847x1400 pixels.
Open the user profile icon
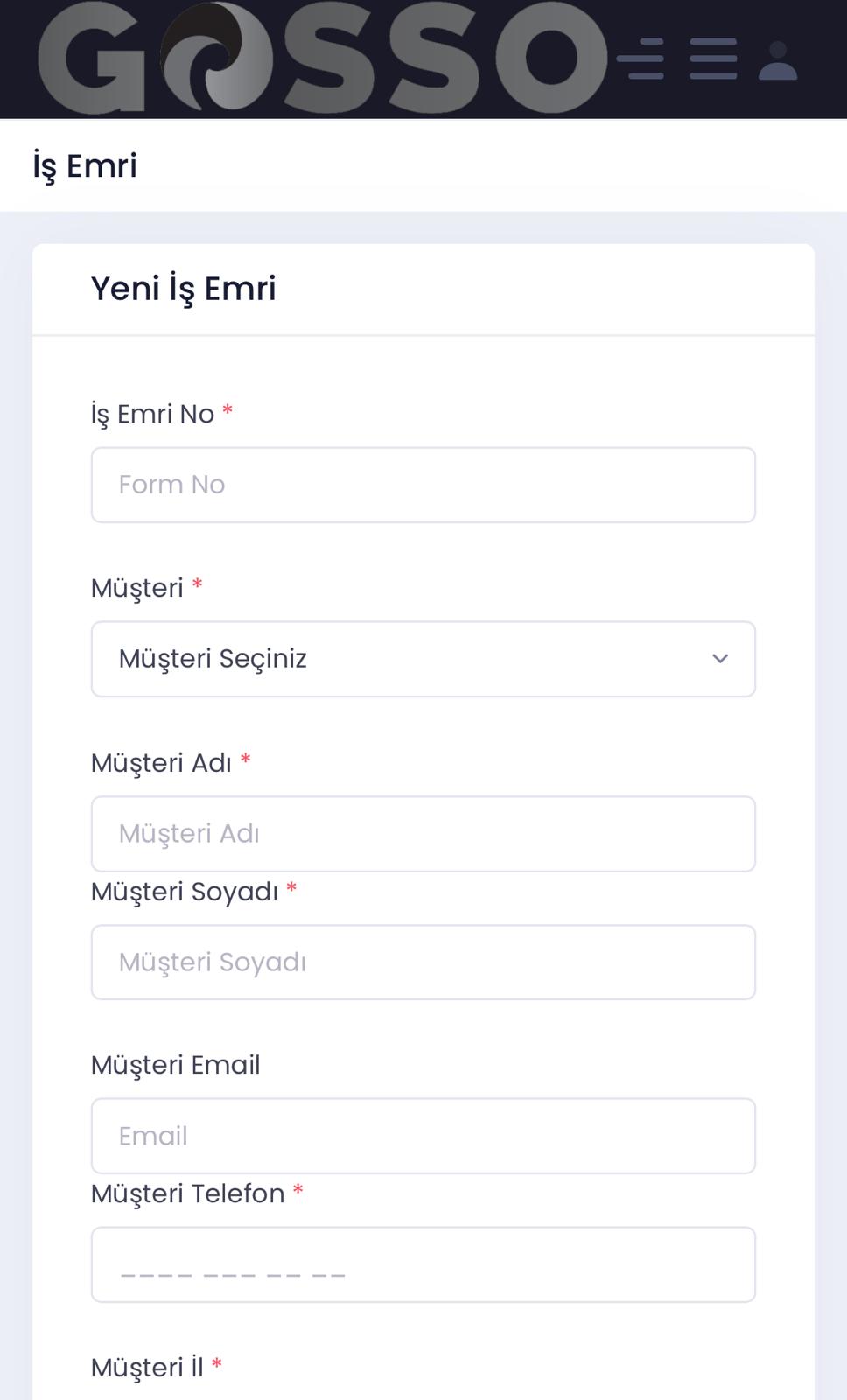click(x=777, y=61)
